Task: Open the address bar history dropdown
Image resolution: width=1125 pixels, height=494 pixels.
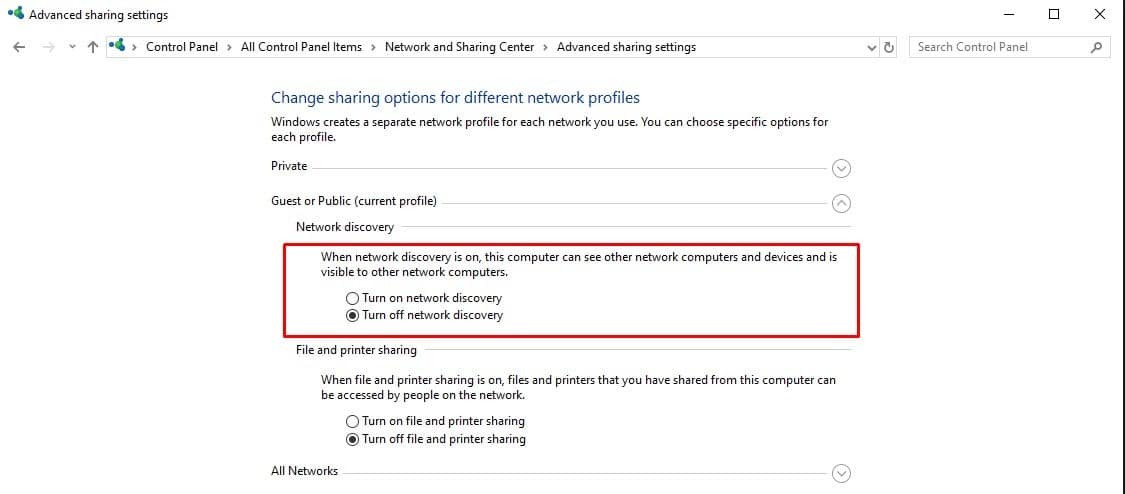Action: tap(871, 47)
